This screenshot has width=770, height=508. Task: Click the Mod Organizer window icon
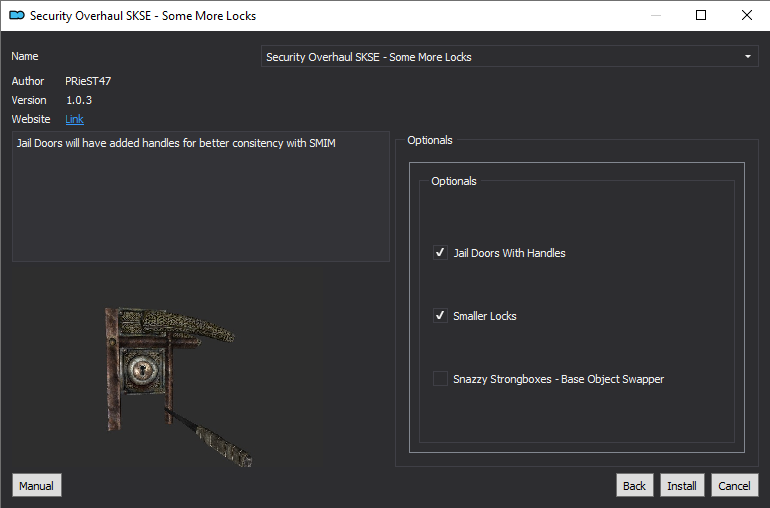click(x=17, y=15)
